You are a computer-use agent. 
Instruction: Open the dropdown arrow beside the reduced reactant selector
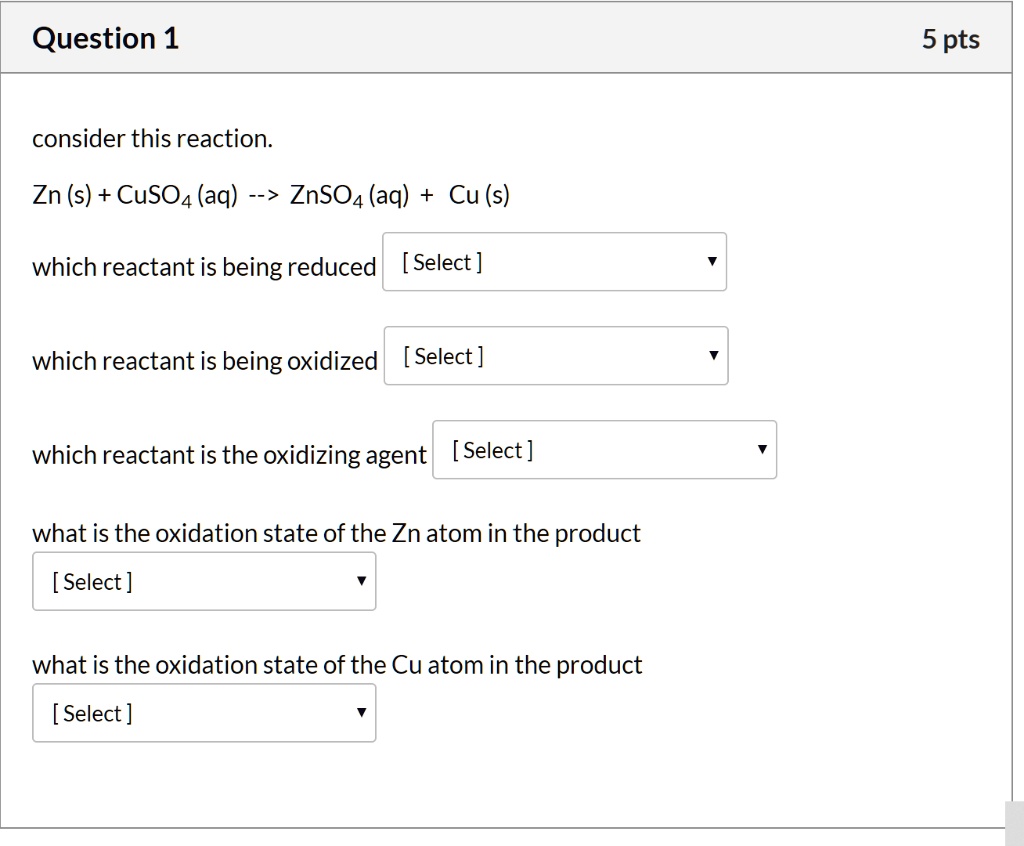tap(712, 261)
